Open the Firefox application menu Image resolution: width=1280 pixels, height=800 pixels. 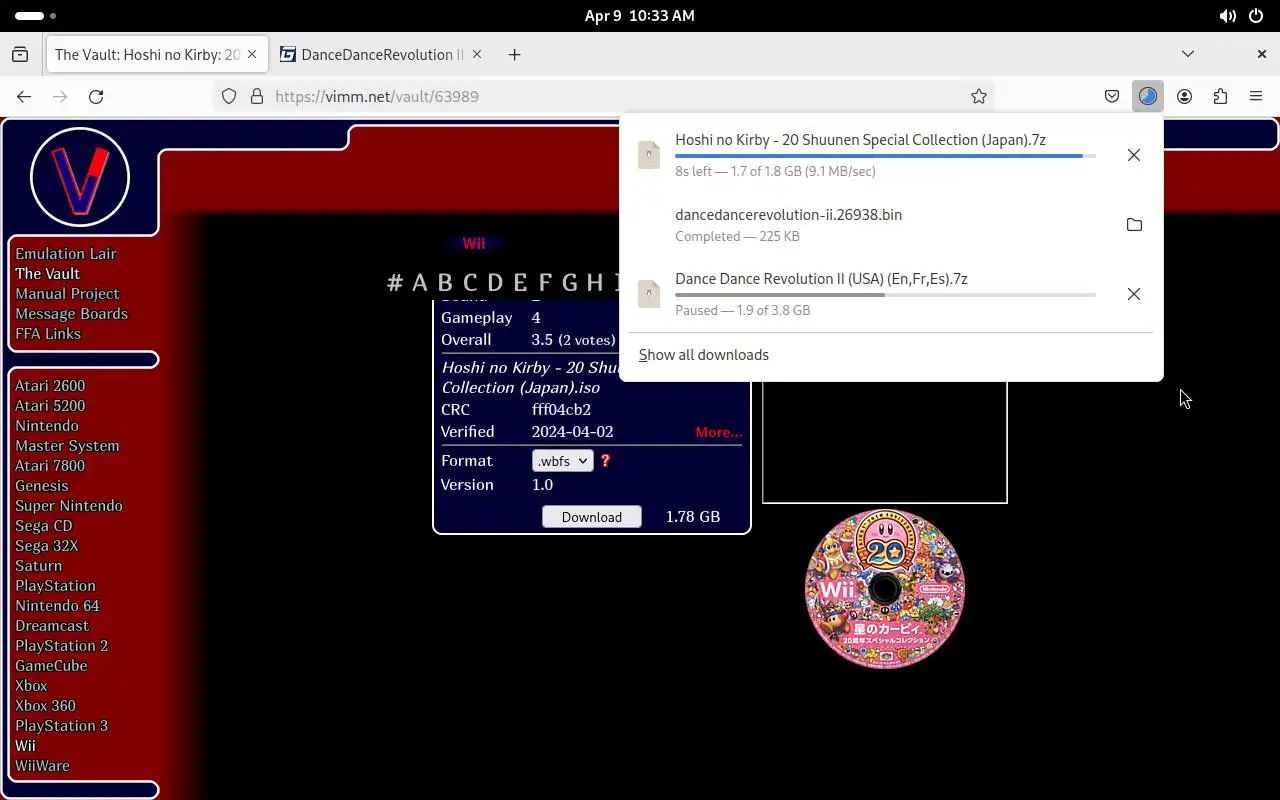1256,96
